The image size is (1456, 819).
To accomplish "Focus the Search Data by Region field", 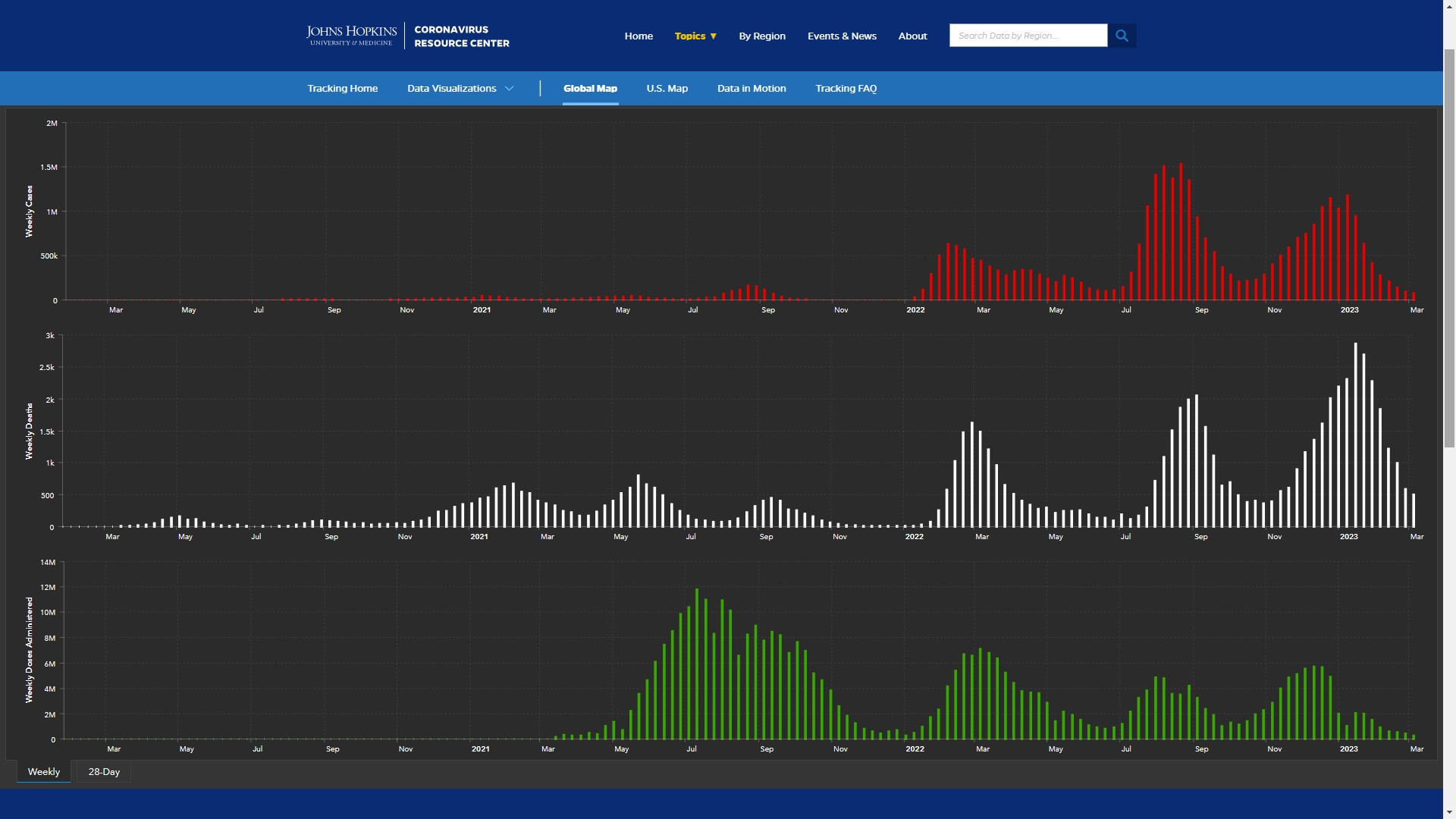I will point(1028,36).
